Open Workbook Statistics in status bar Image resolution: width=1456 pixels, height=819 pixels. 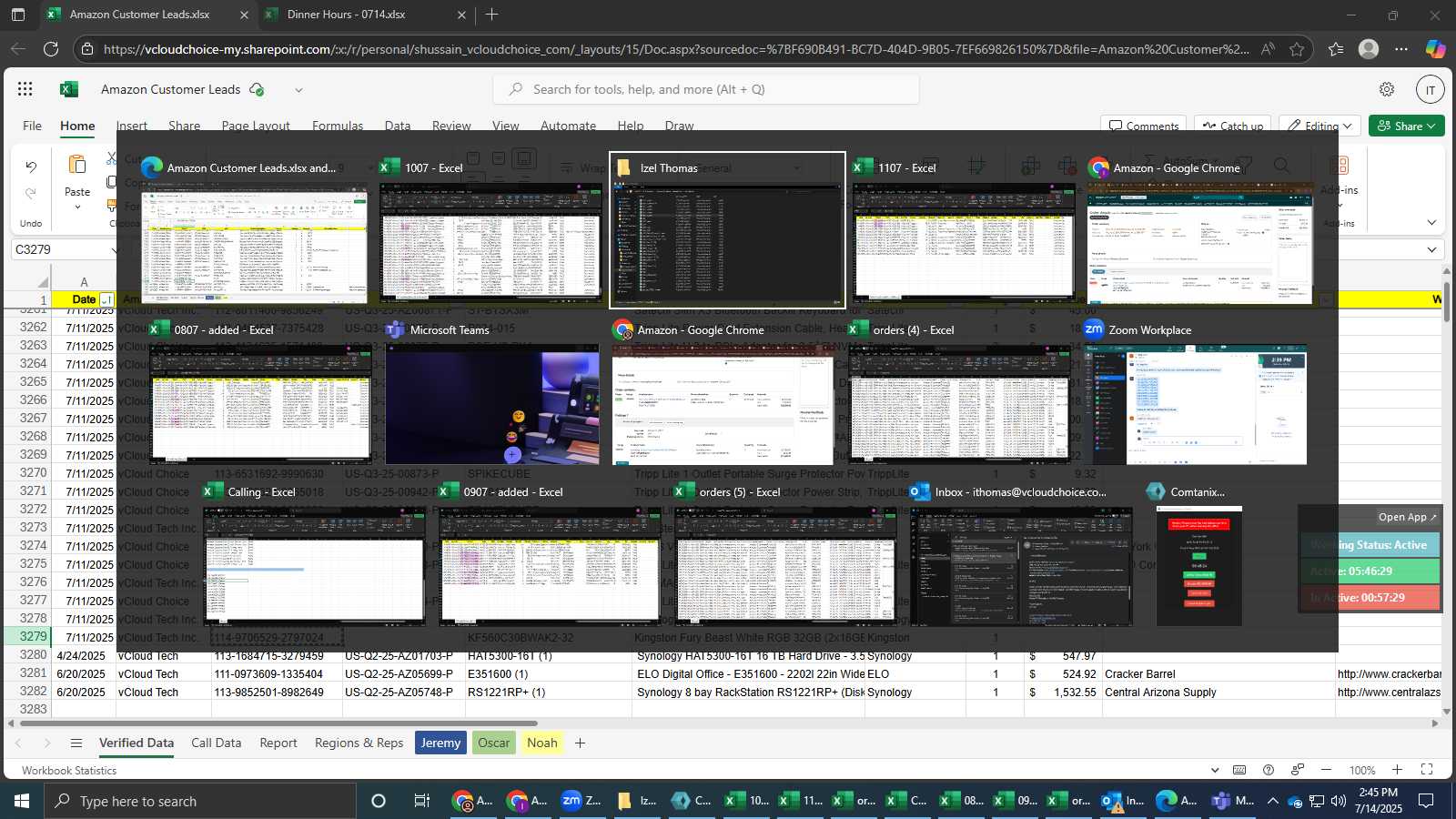pos(69,770)
